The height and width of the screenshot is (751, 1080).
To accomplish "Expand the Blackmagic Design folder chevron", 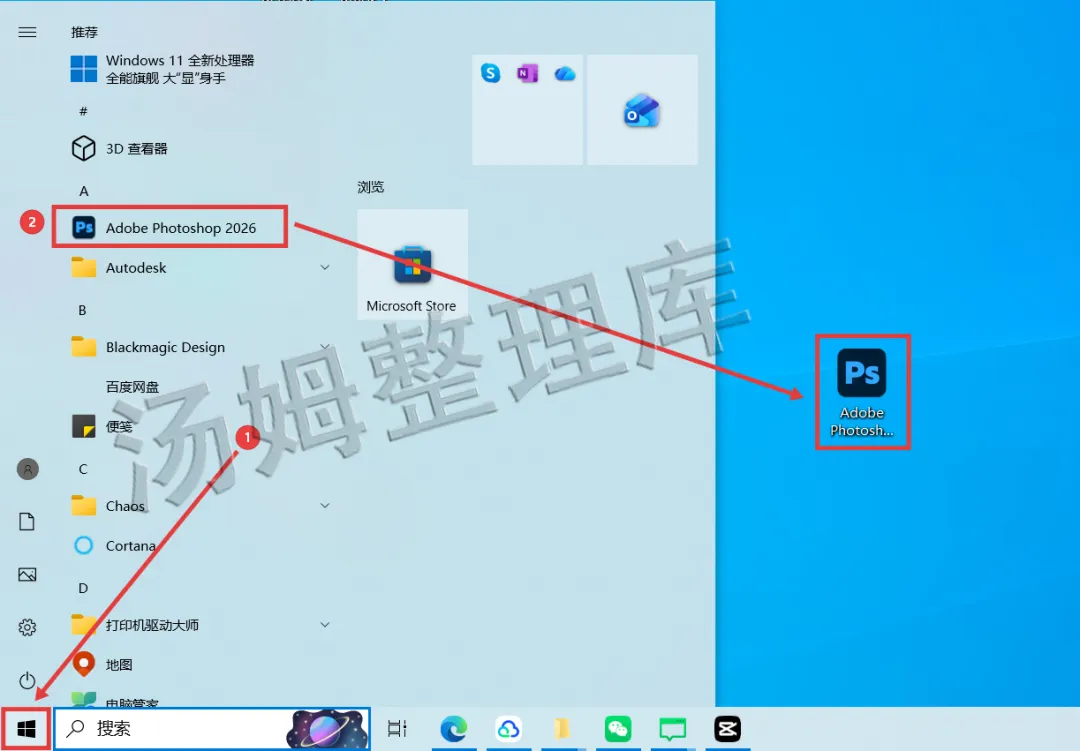I will (x=325, y=347).
